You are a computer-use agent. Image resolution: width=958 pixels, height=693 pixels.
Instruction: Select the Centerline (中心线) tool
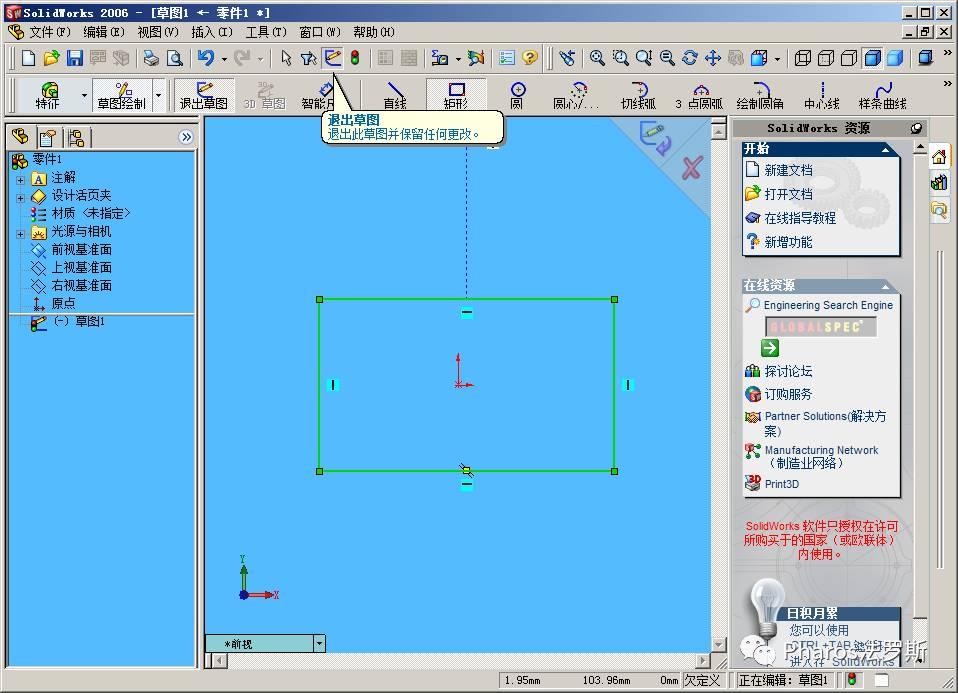click(x=822, y=95)
